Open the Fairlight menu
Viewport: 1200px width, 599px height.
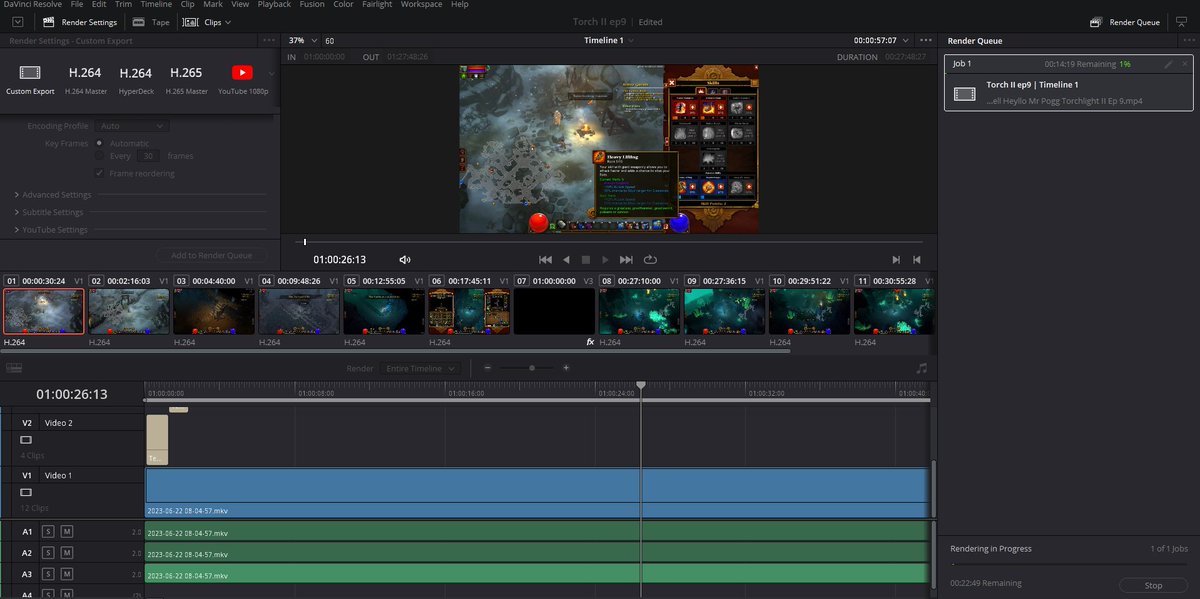coord(377,4)
